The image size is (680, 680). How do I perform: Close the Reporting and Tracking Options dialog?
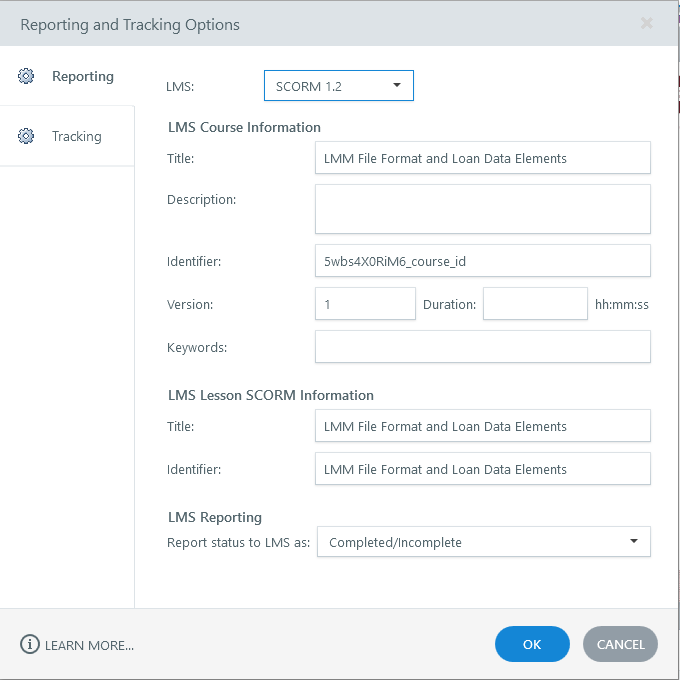click(x=647, y=23)
